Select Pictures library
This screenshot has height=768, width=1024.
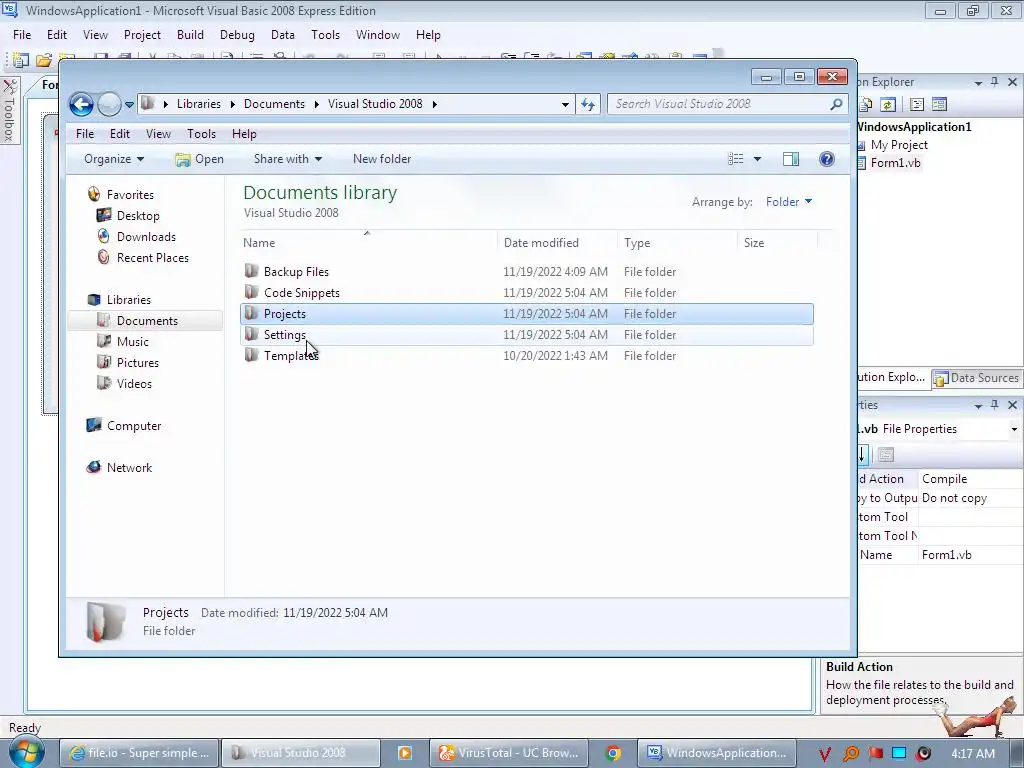(x=138, y=362)
